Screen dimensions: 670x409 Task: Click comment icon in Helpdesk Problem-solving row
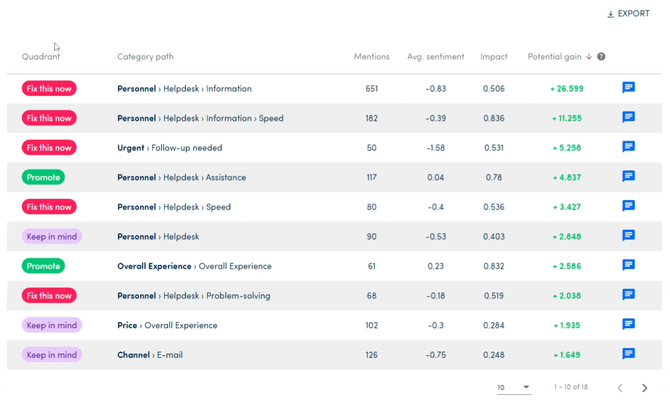click(628, 295)
